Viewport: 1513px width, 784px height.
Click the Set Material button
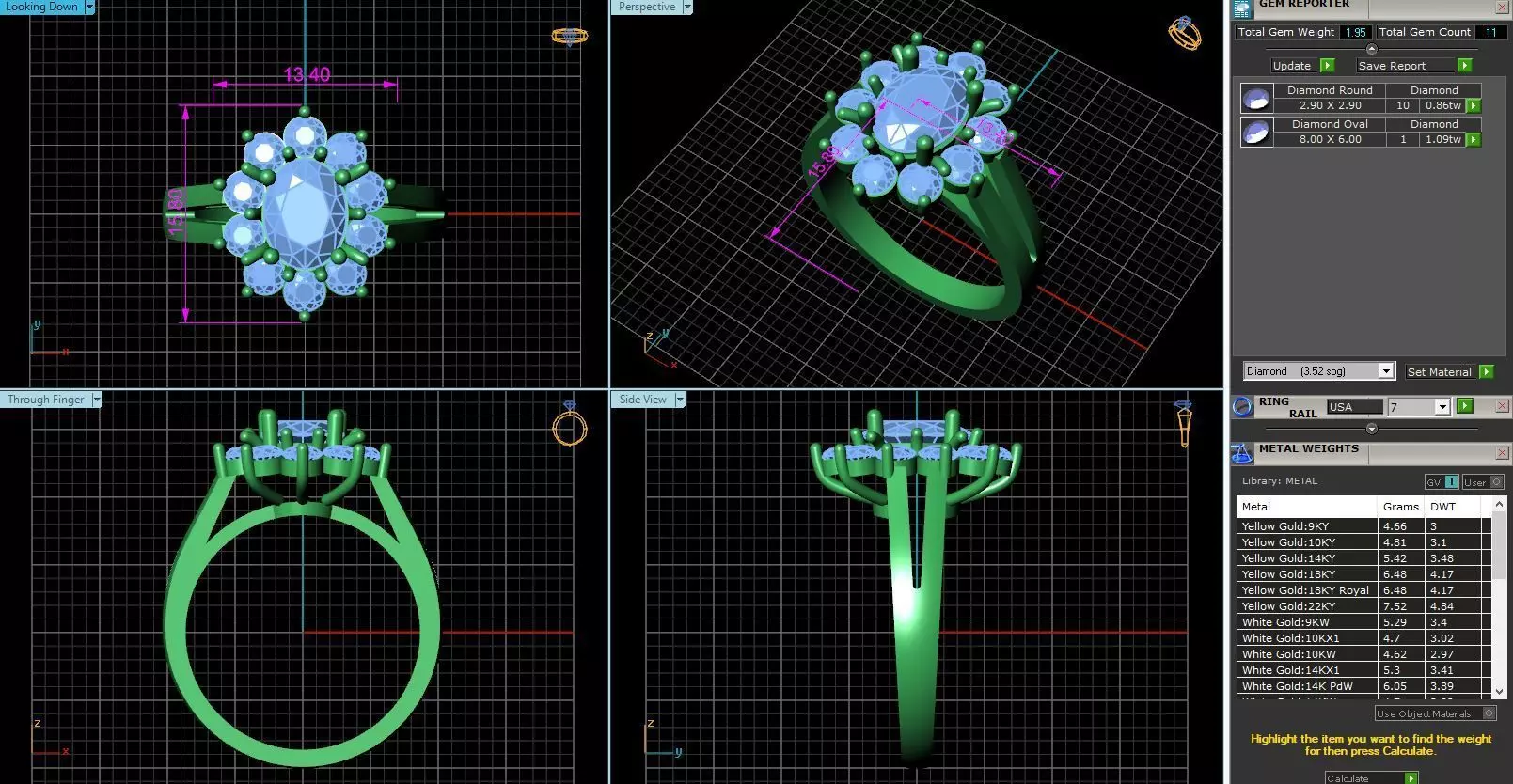1439,372
